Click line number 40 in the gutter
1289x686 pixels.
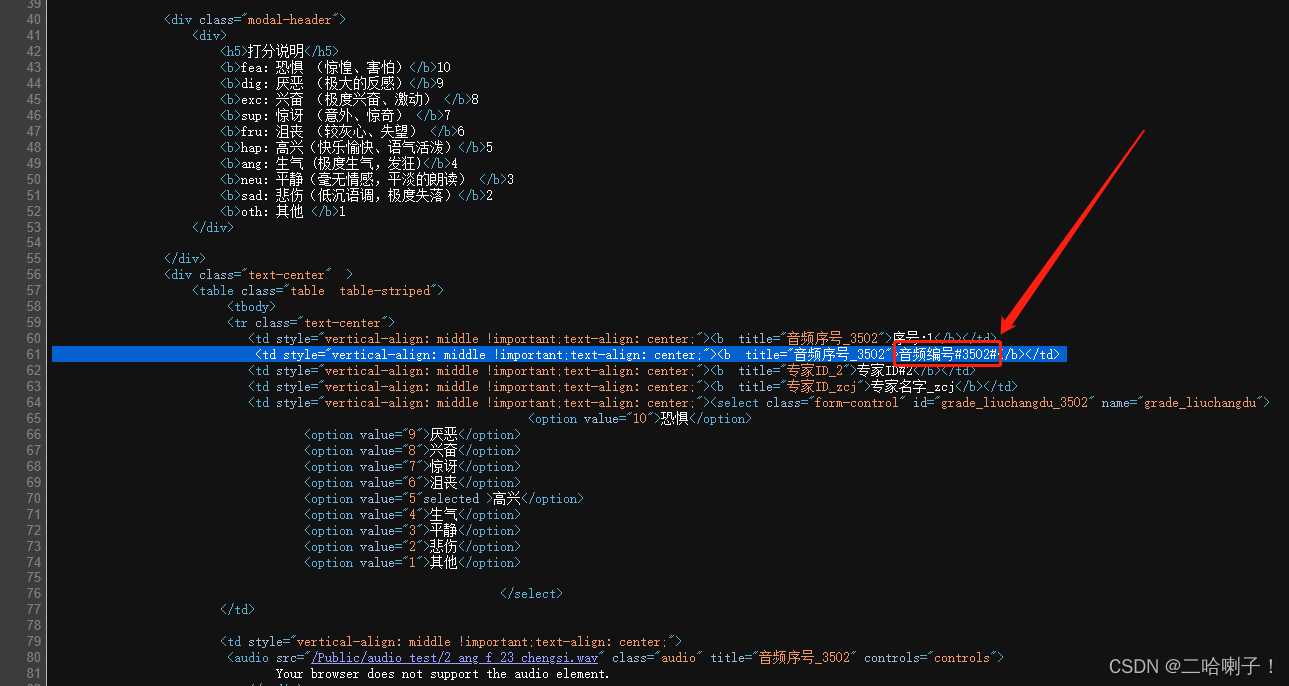coord(34,19)
